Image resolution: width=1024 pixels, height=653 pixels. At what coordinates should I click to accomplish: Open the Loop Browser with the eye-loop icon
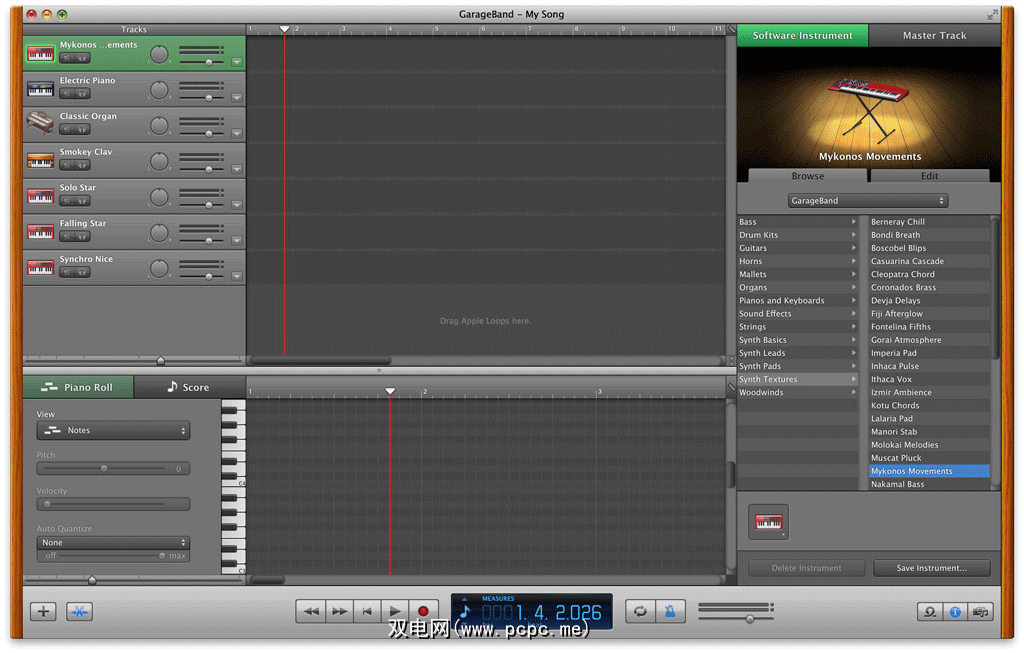point(930,611)
